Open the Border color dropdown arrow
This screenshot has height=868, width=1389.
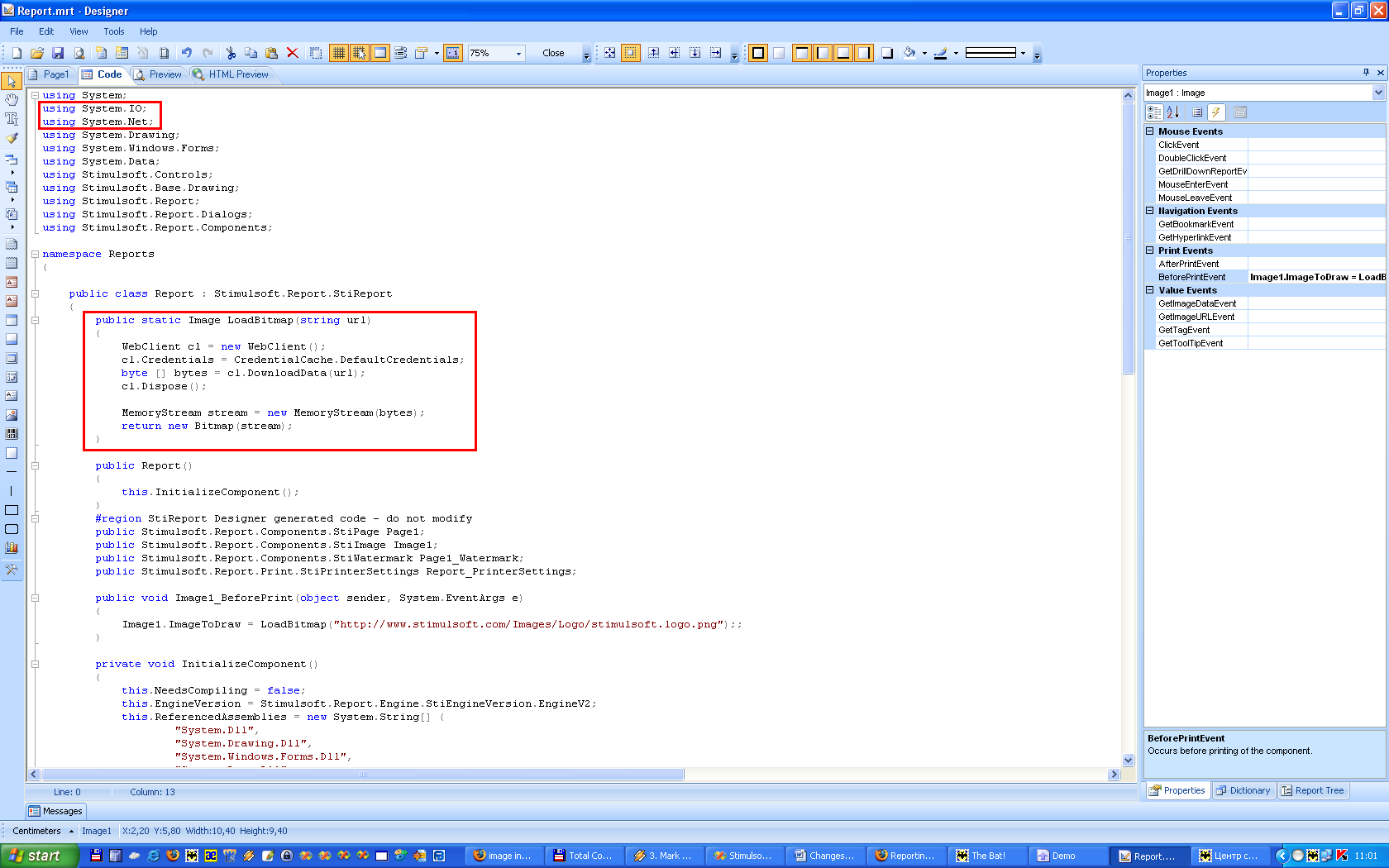point(956,53)
